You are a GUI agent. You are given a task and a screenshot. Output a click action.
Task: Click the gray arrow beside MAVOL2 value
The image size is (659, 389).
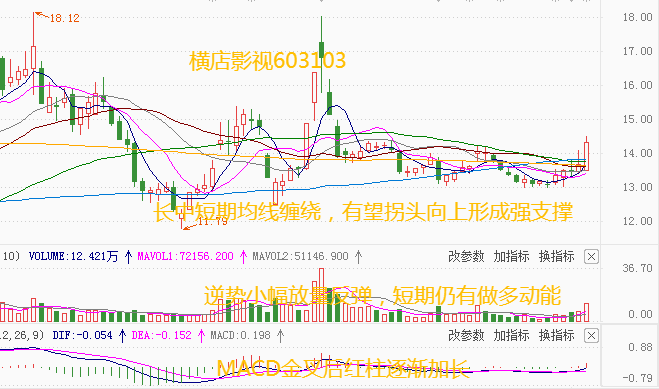358,256
